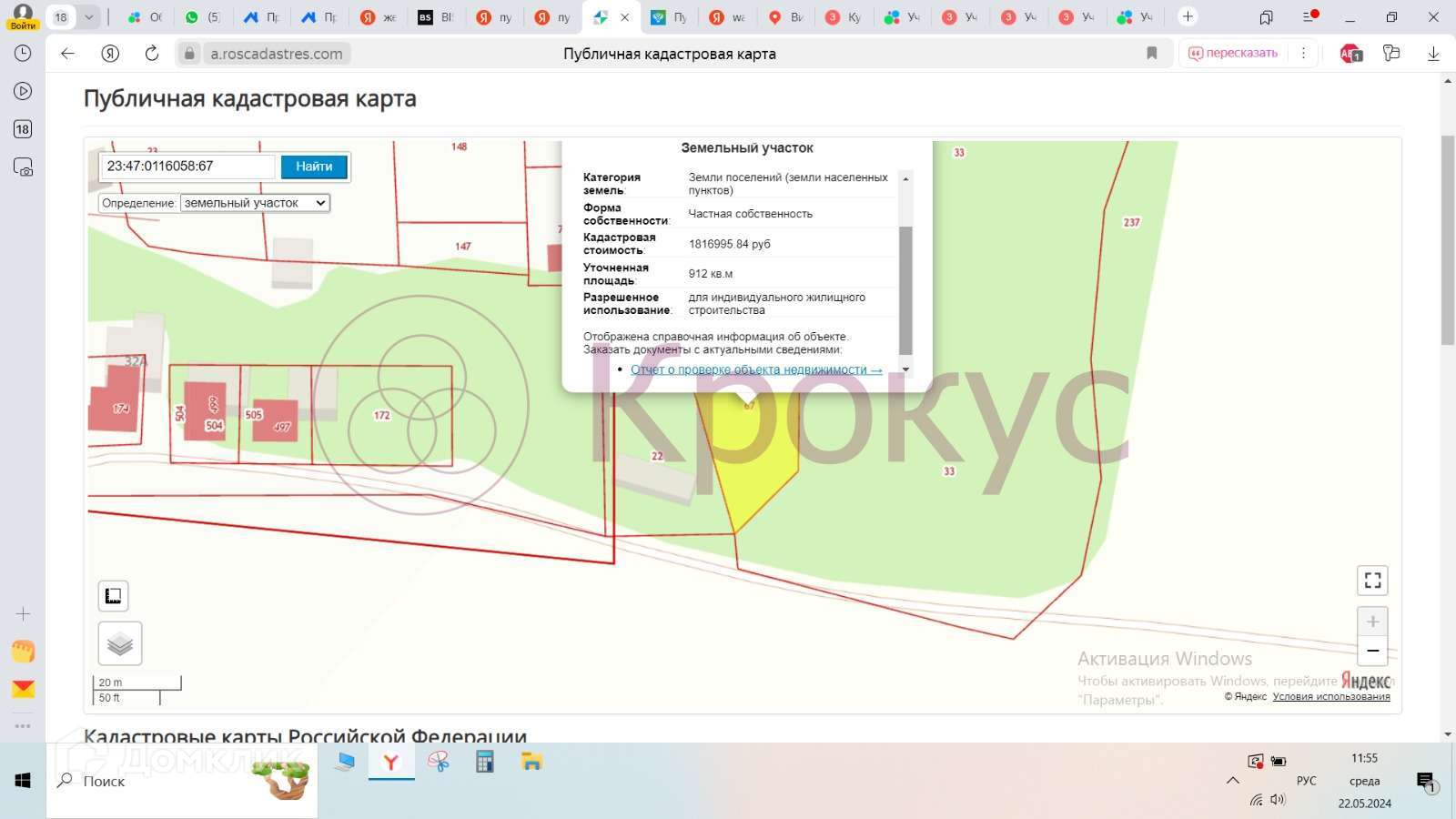Open browsing history in the sidebar
Image resolution: width=1456 pixels, height=819 pixels.
pyautogui.click(x=23, y=53)
